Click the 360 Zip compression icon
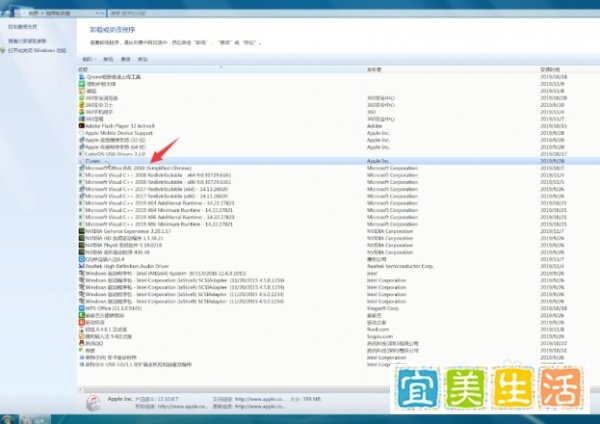 [82, 119]
